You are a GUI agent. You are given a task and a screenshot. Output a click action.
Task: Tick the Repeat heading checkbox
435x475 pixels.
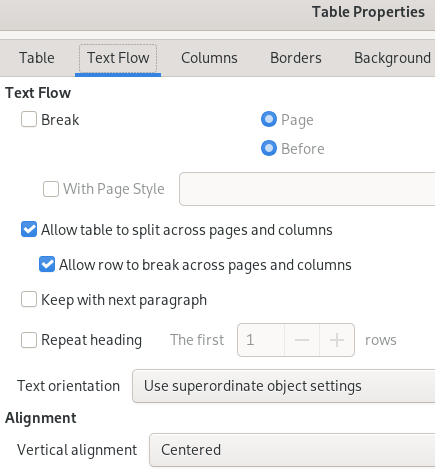tap(29, 340)
